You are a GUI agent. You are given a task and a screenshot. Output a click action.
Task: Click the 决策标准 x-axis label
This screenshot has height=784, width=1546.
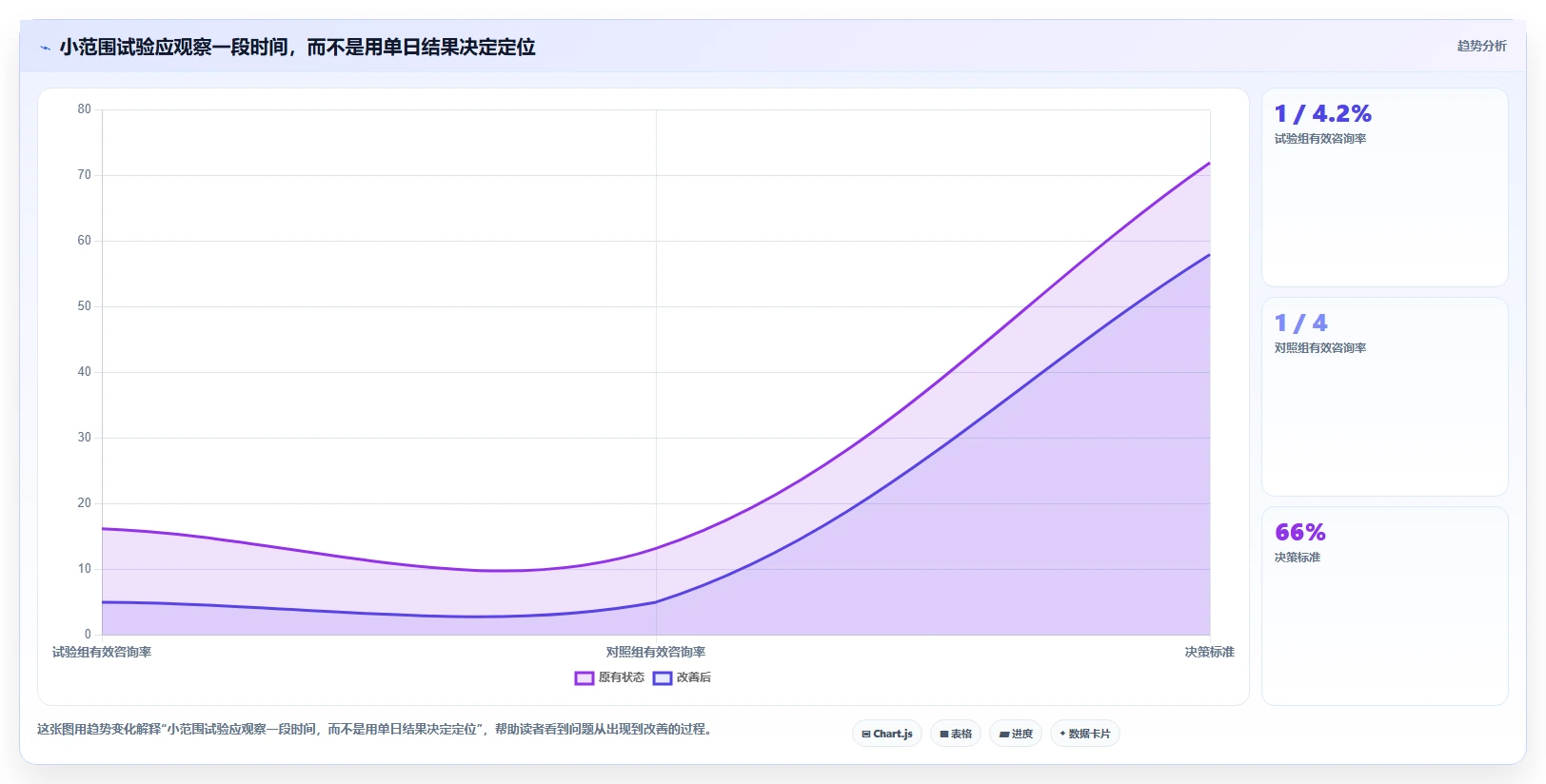click(x=1209, y=652)
